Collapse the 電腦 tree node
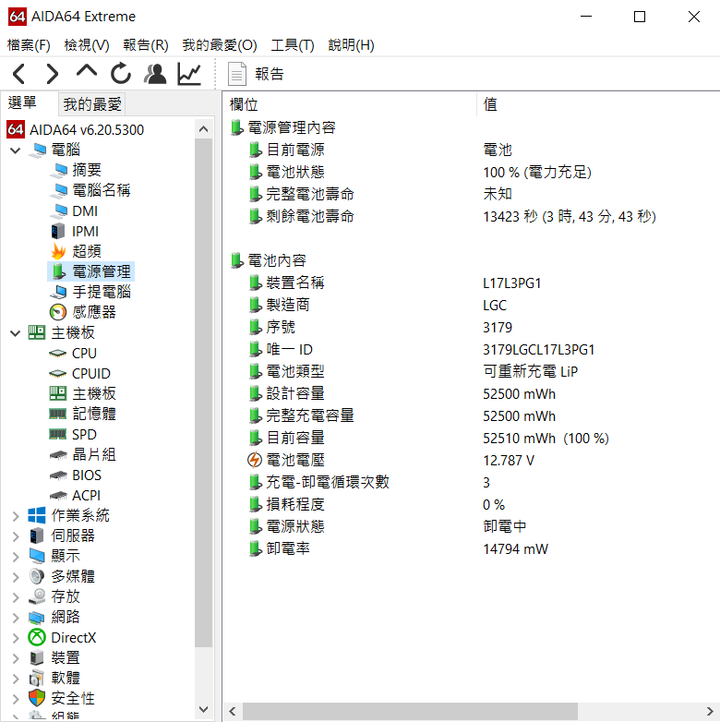 [x=15, y=150]
